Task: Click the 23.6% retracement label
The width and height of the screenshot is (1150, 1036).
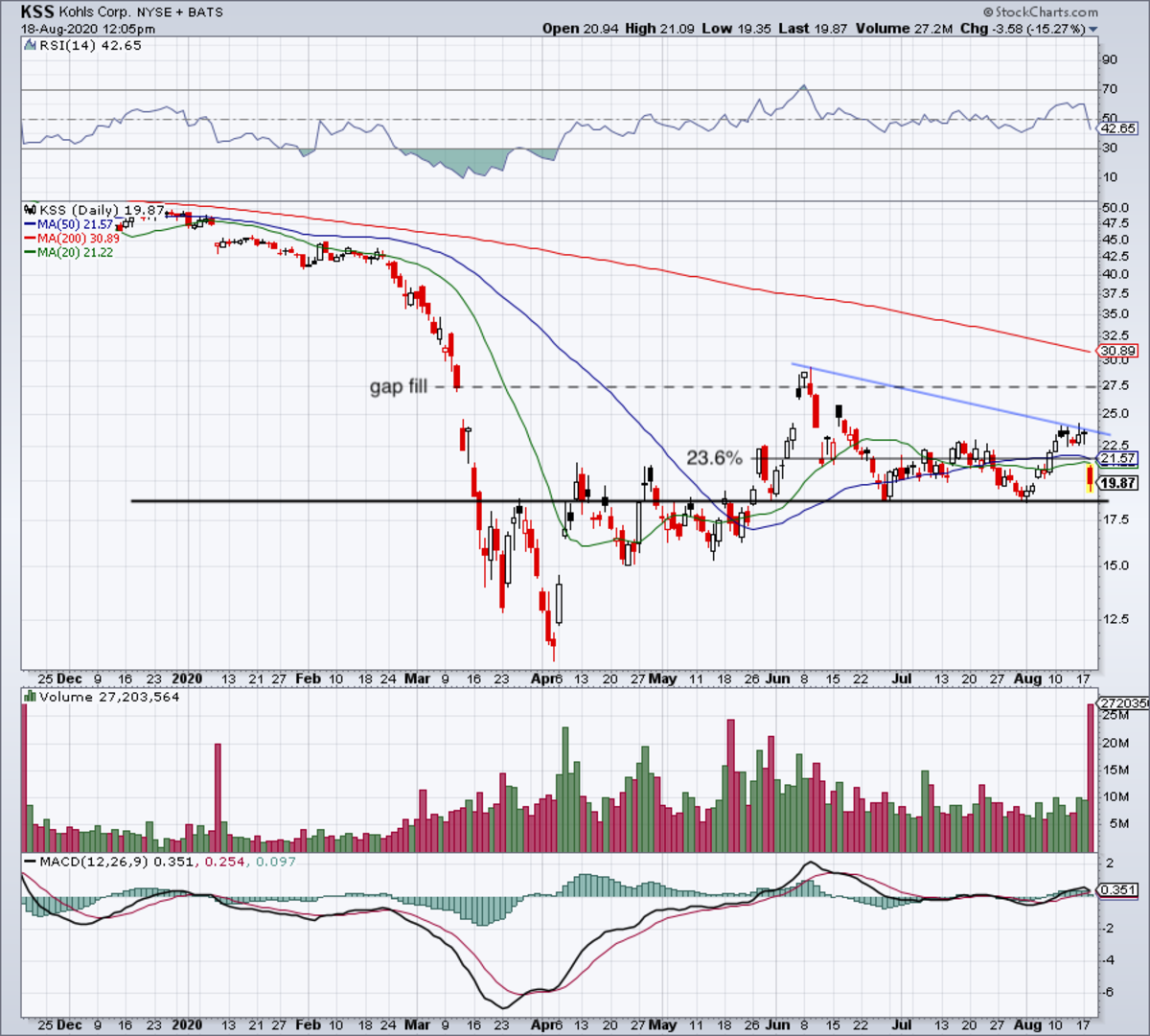Action: tap(714, 458)
